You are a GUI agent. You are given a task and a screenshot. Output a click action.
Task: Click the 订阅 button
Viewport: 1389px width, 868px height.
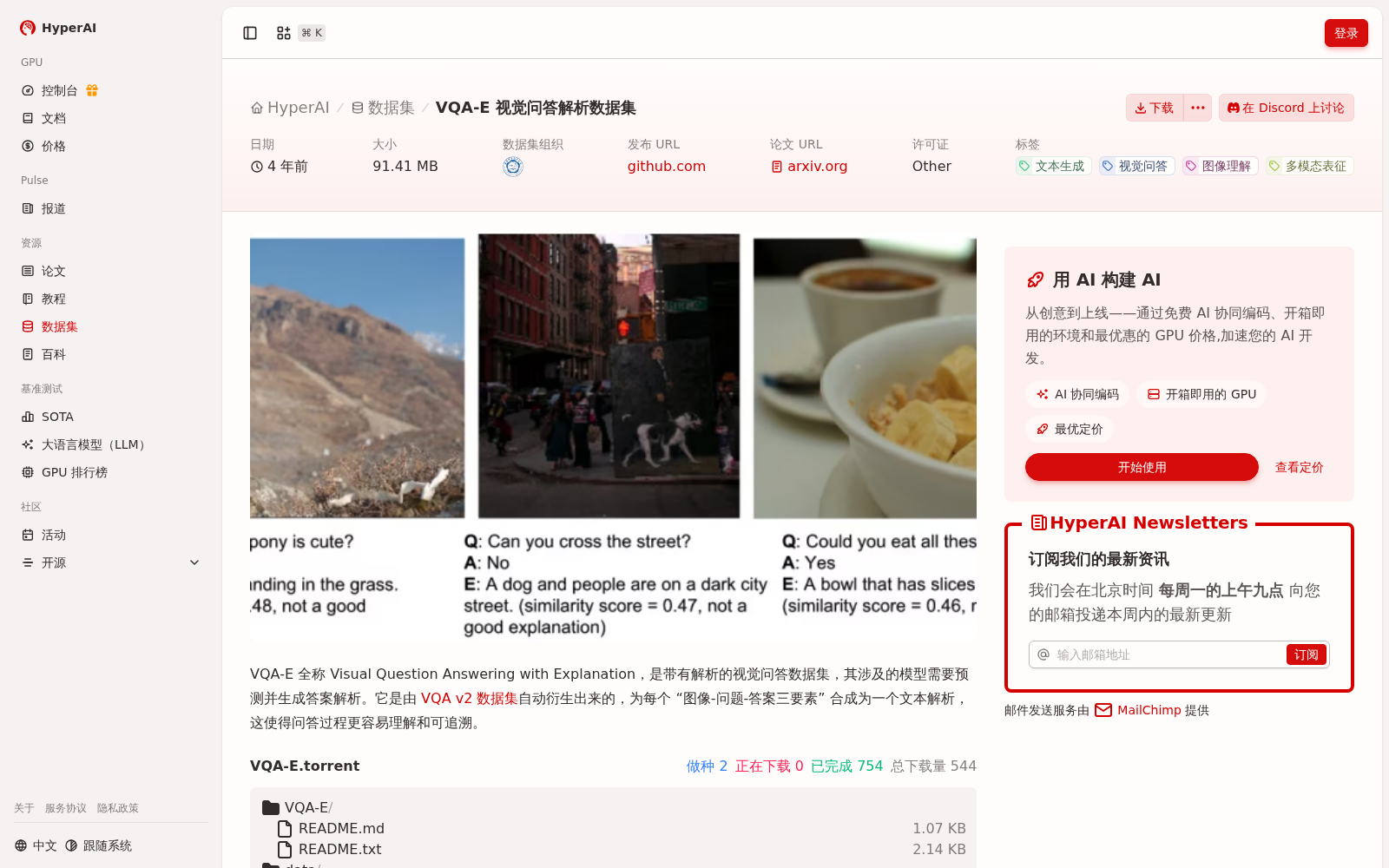(1306, 654)
